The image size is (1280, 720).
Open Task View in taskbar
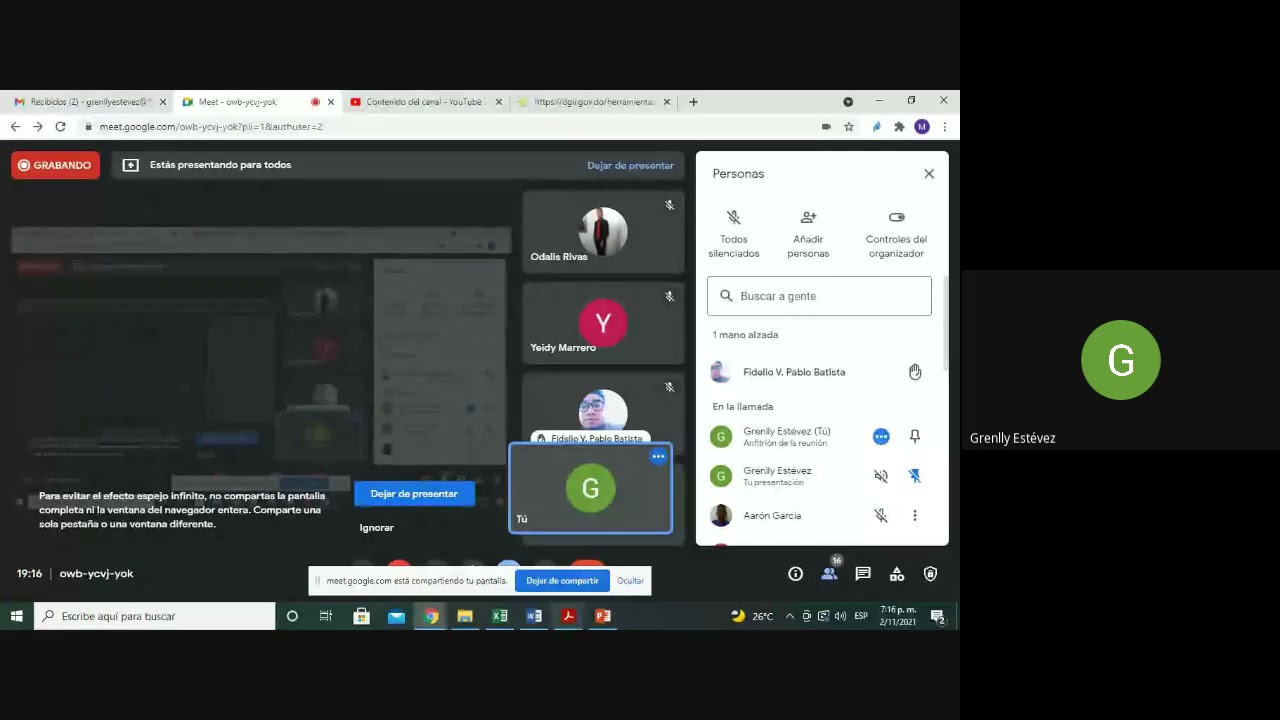[x=325, y=616]
